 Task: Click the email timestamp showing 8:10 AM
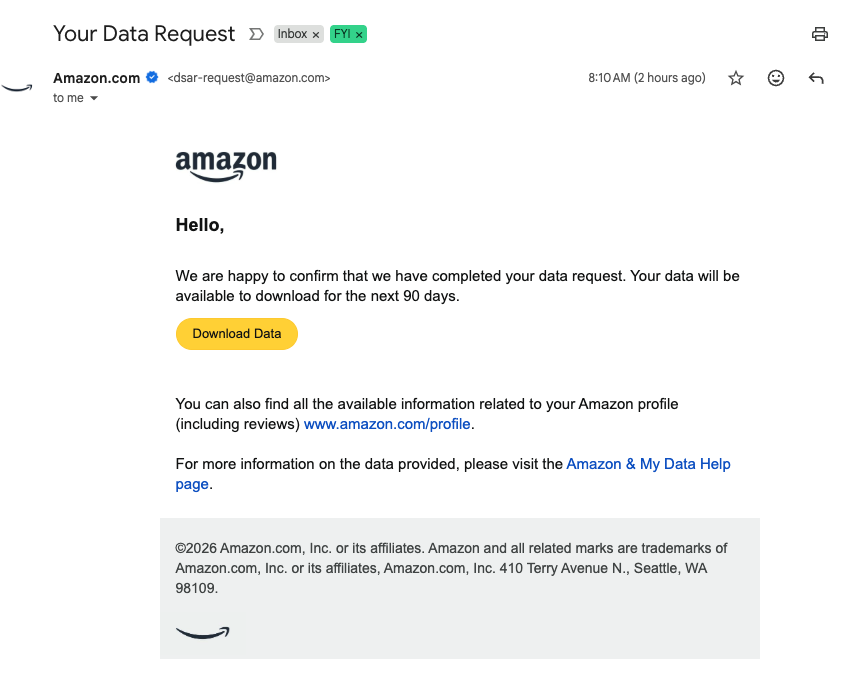point(647,77)
